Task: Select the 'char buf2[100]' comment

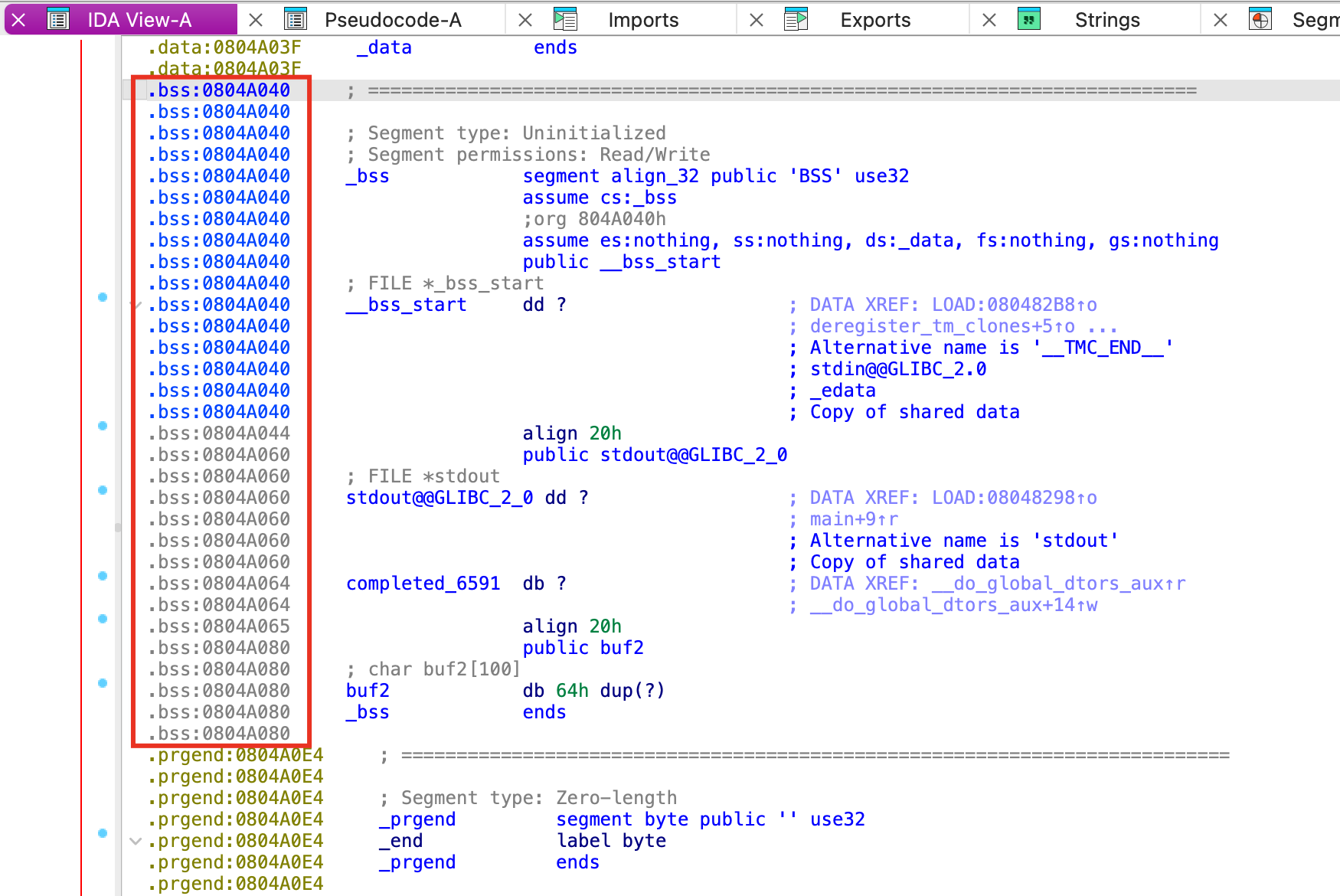Action: [433, 669]
